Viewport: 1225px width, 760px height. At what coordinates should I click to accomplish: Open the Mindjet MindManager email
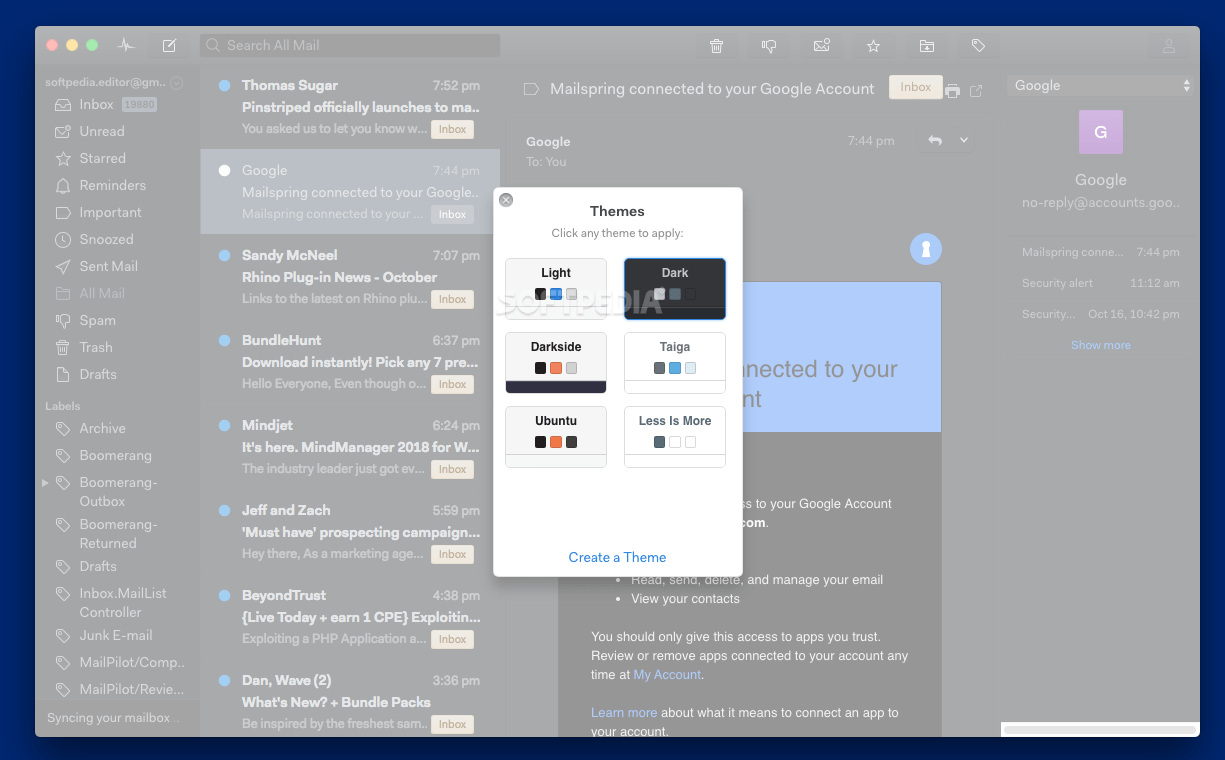(350, 447)
